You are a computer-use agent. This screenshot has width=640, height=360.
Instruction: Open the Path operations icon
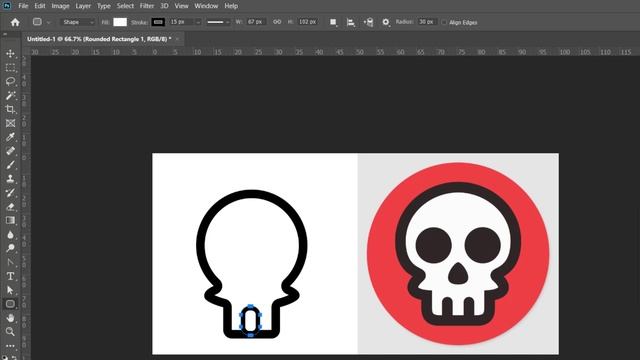[333, 22]
